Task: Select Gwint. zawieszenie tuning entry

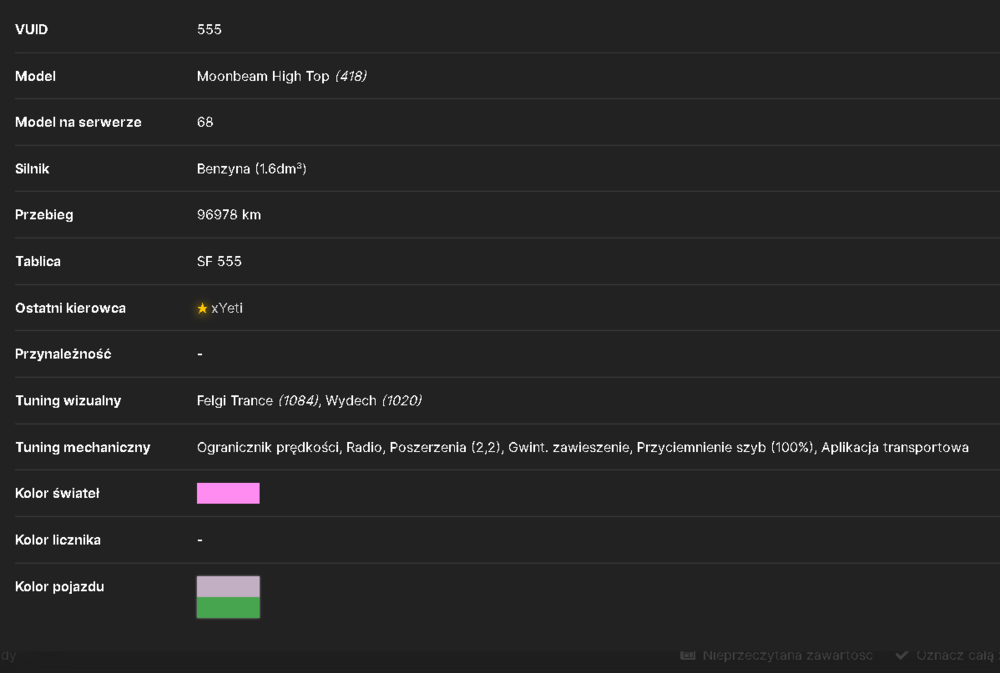Action: pyautogui.click(x=569, y=447)
